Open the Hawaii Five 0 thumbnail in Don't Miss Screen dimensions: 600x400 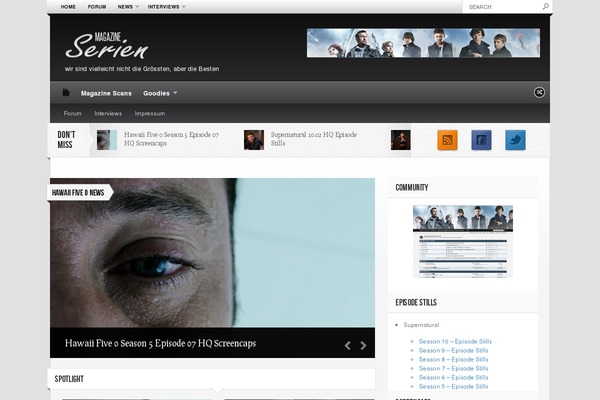107,140
